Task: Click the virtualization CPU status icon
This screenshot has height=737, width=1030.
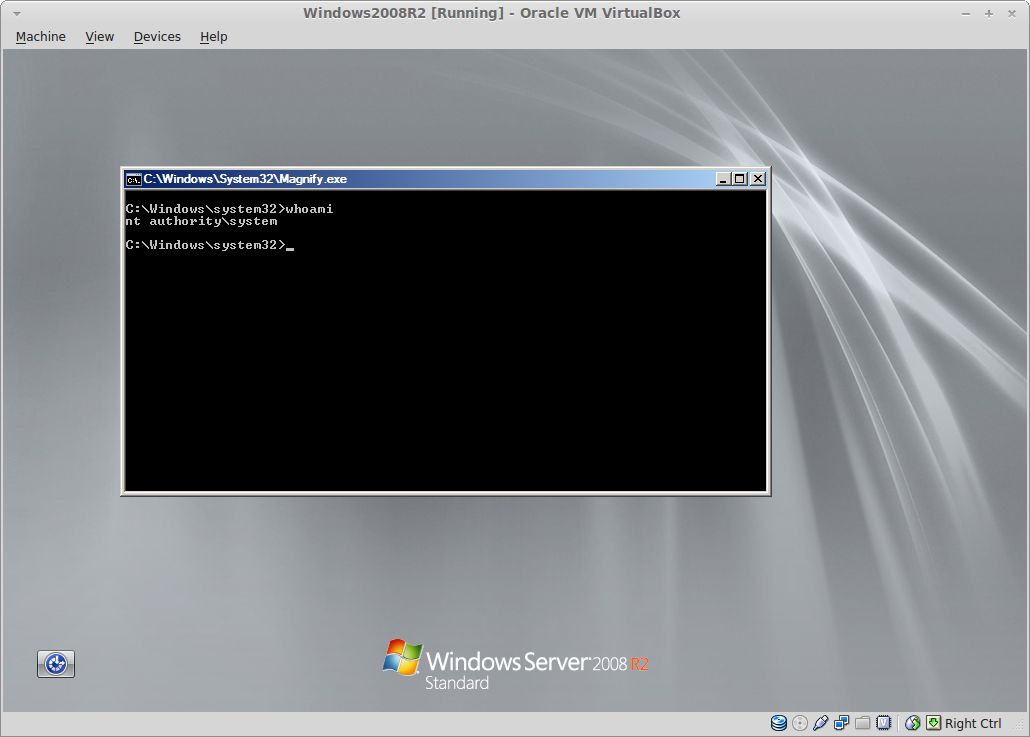Action: coord(884,723)
